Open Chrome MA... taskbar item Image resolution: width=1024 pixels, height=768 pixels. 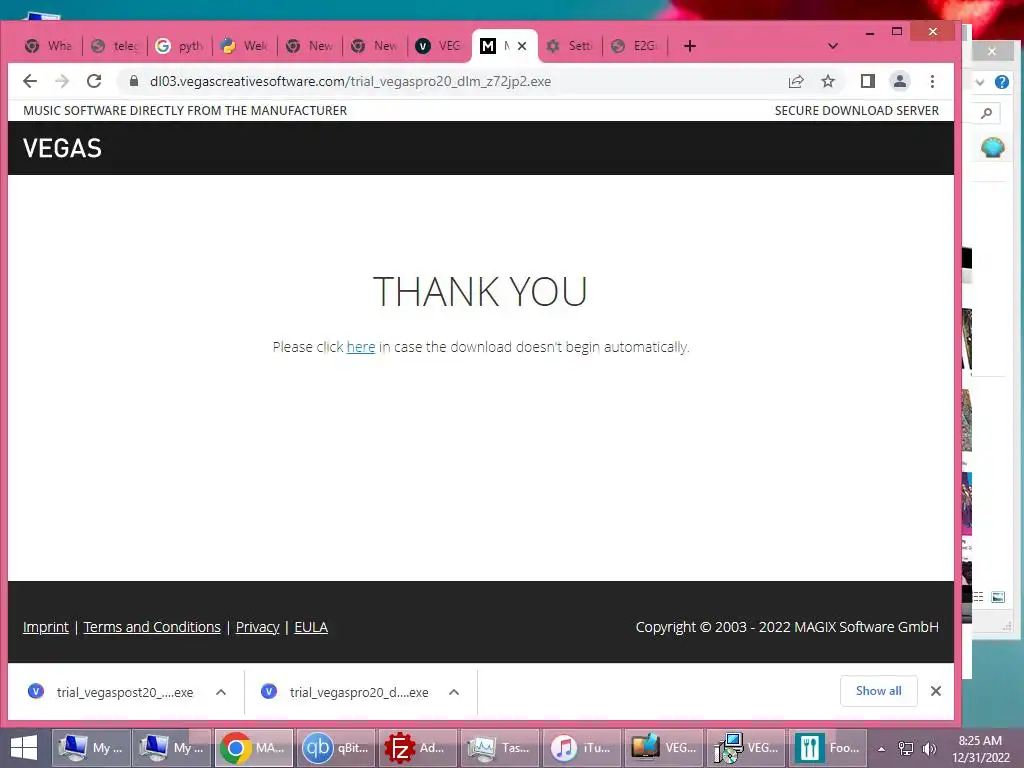point(253,748)
